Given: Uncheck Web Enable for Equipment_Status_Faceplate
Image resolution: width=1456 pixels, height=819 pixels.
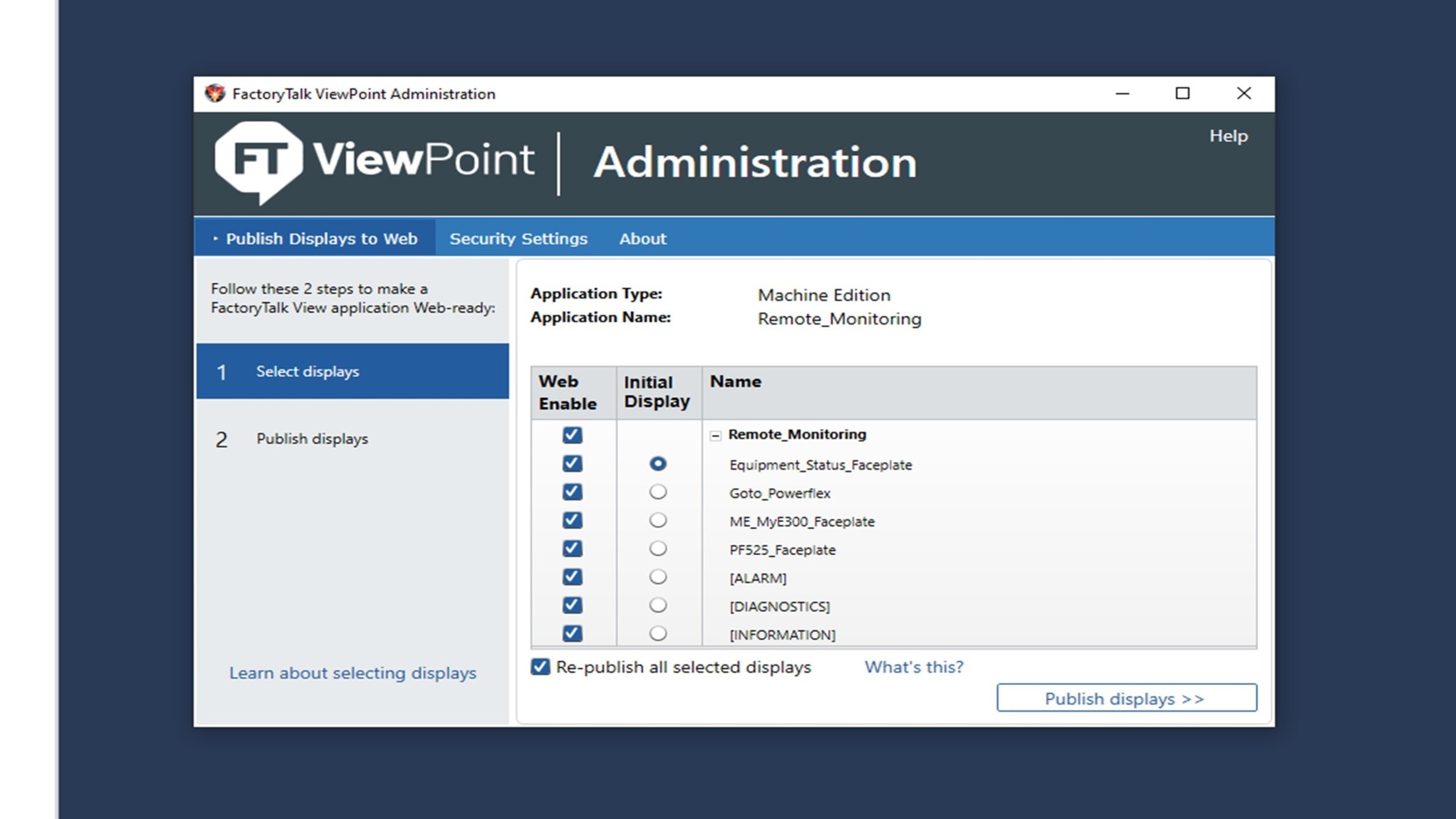Looking at the screenshot, I should pos(572,463).
